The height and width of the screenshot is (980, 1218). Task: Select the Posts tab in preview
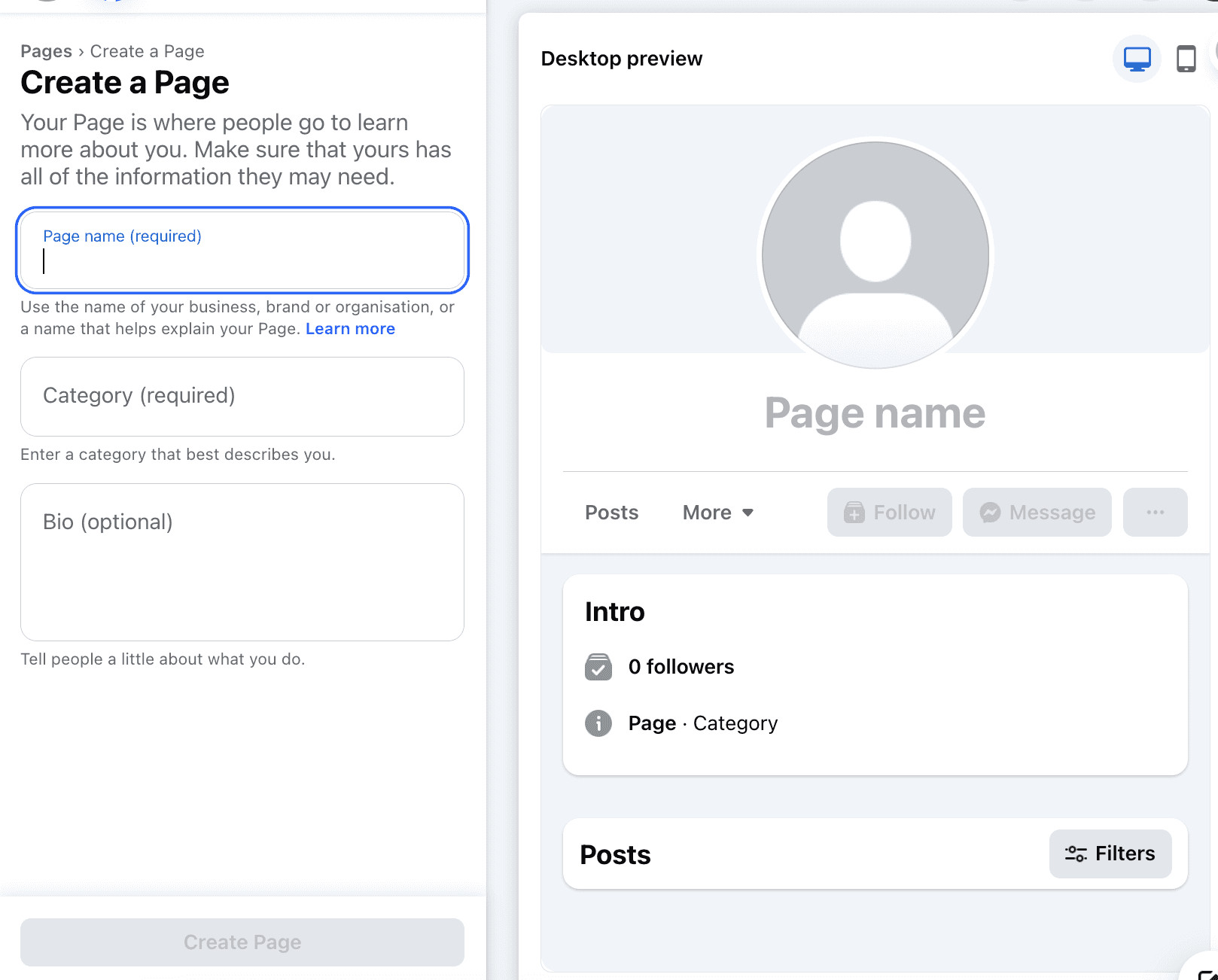(611, 513)
